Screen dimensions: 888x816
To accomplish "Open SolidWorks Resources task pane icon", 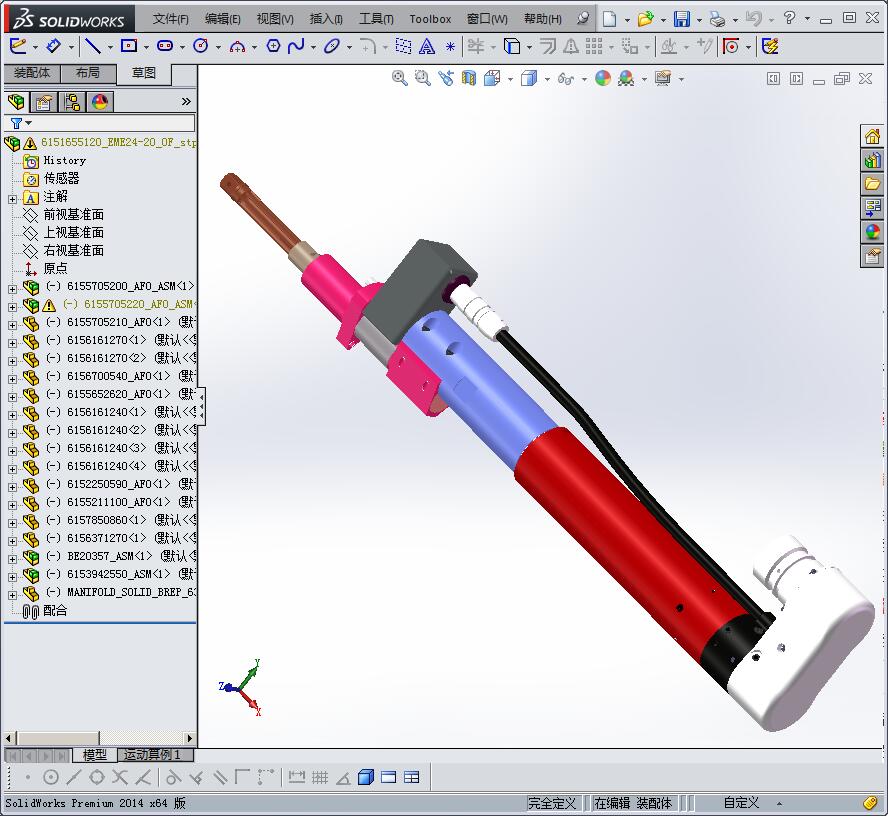I will pos(872,136).
